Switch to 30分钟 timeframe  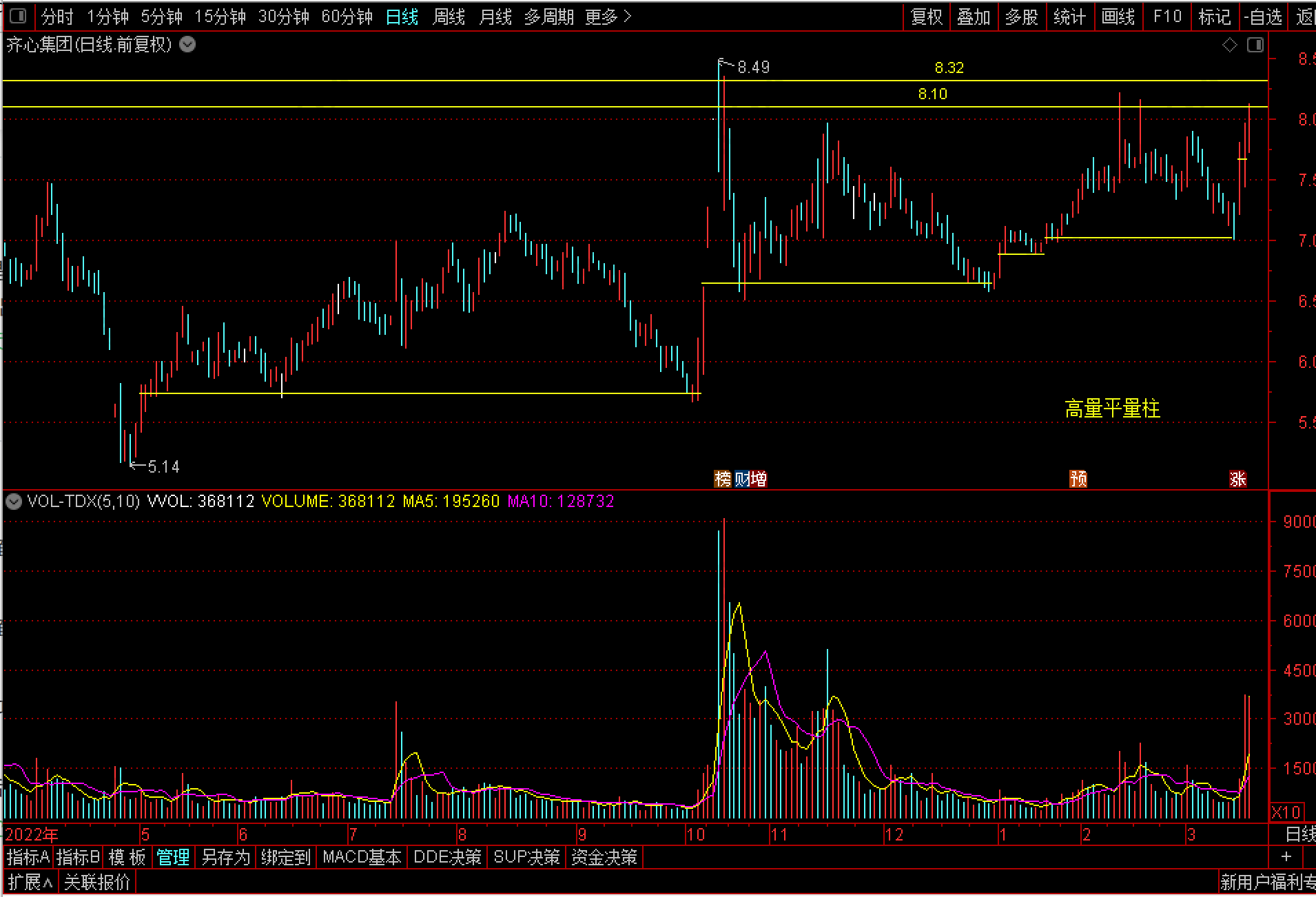(284, 17)
